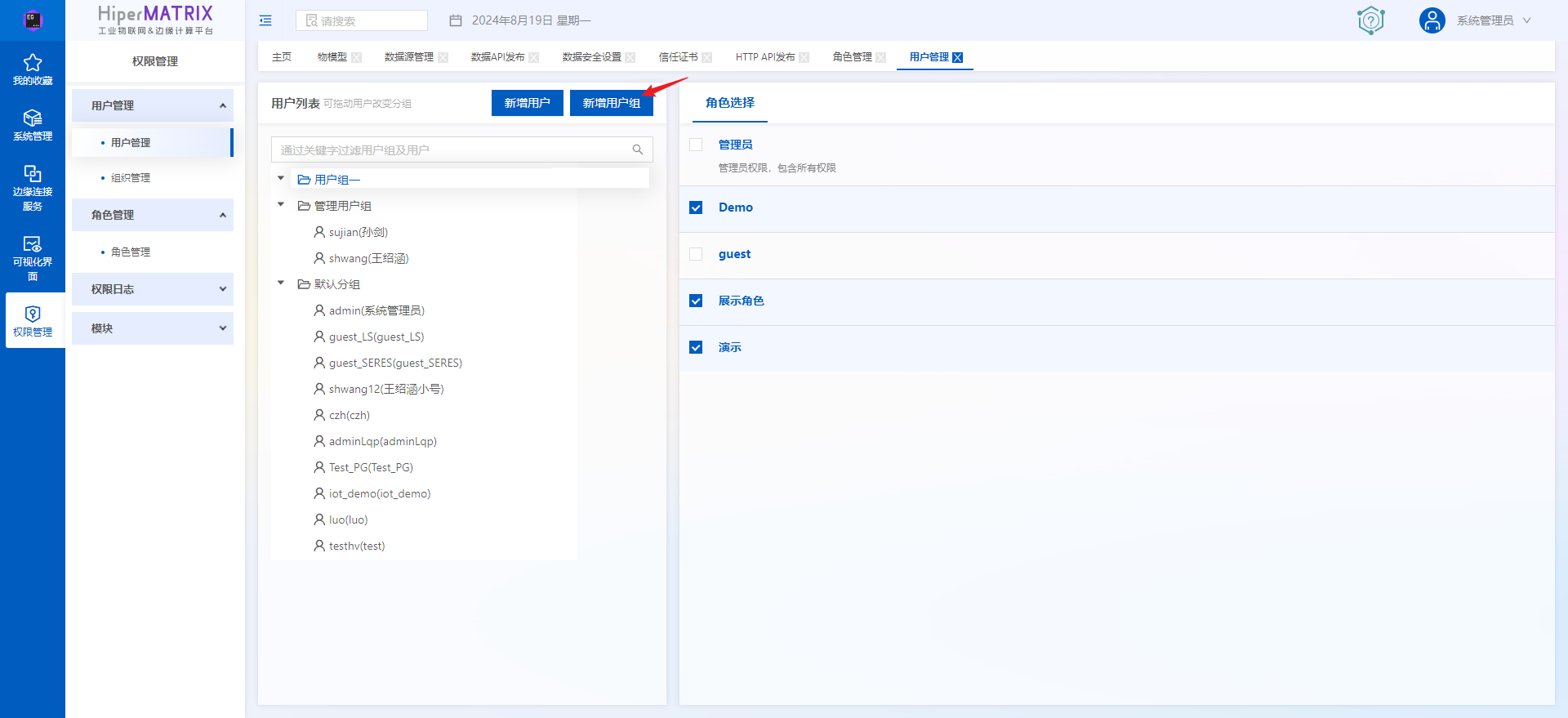Screen dimensions: 1568x718
Task: Open 权限管理 shield sidebar icon
Action: click(33, 314)
